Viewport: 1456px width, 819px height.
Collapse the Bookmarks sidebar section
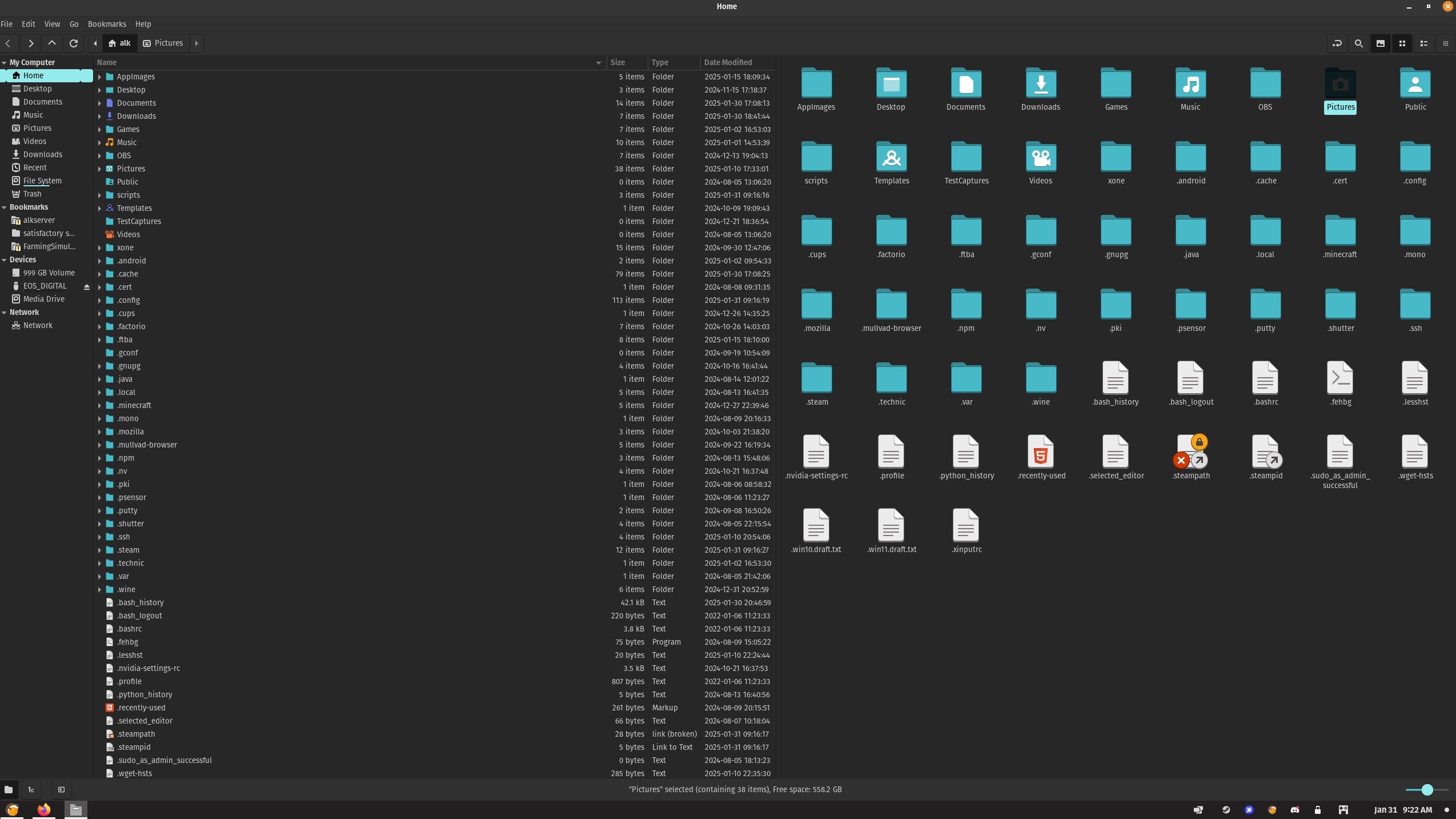[x=4, y=207]
